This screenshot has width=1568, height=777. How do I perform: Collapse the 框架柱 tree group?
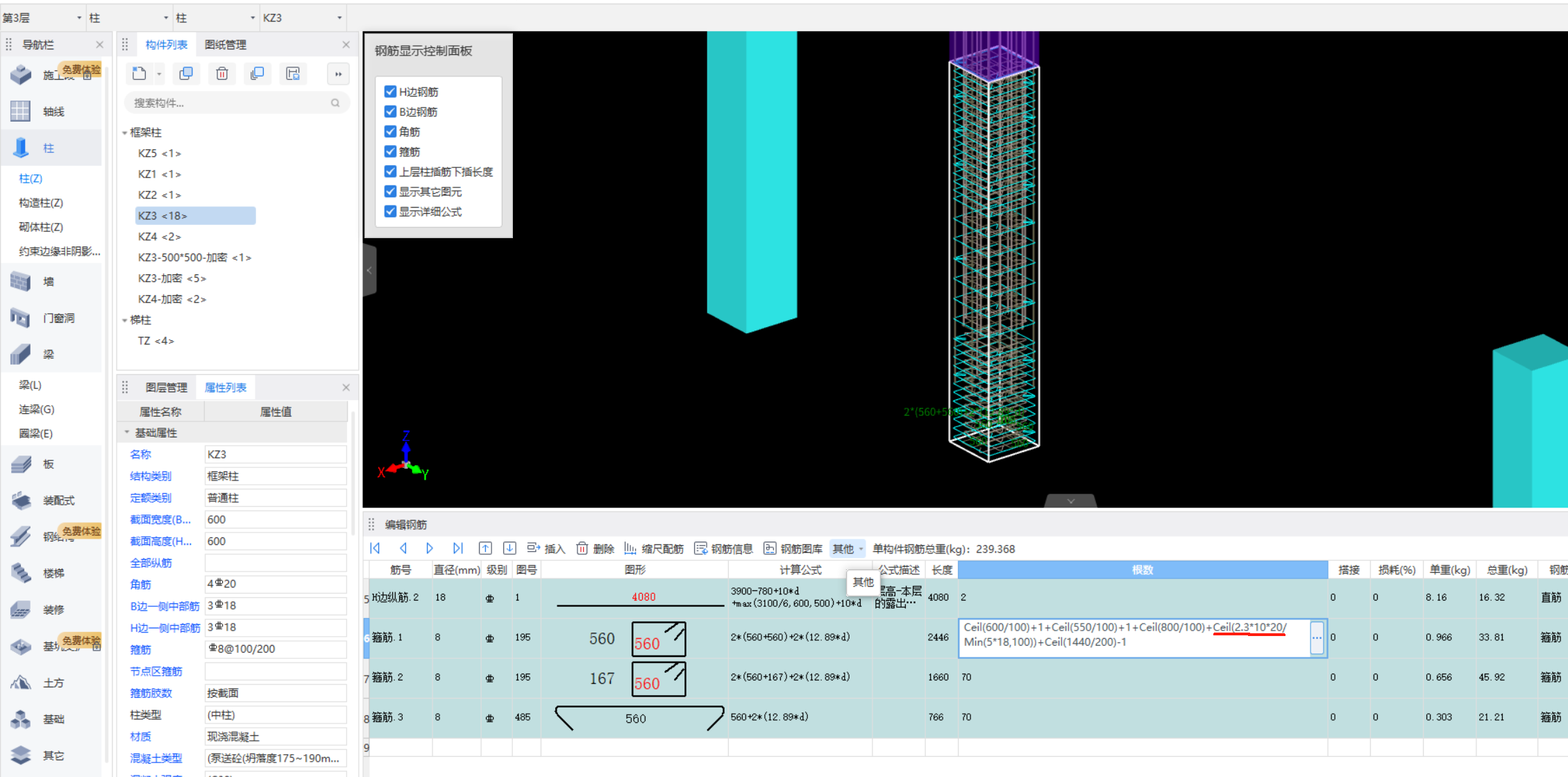point(124,133)
